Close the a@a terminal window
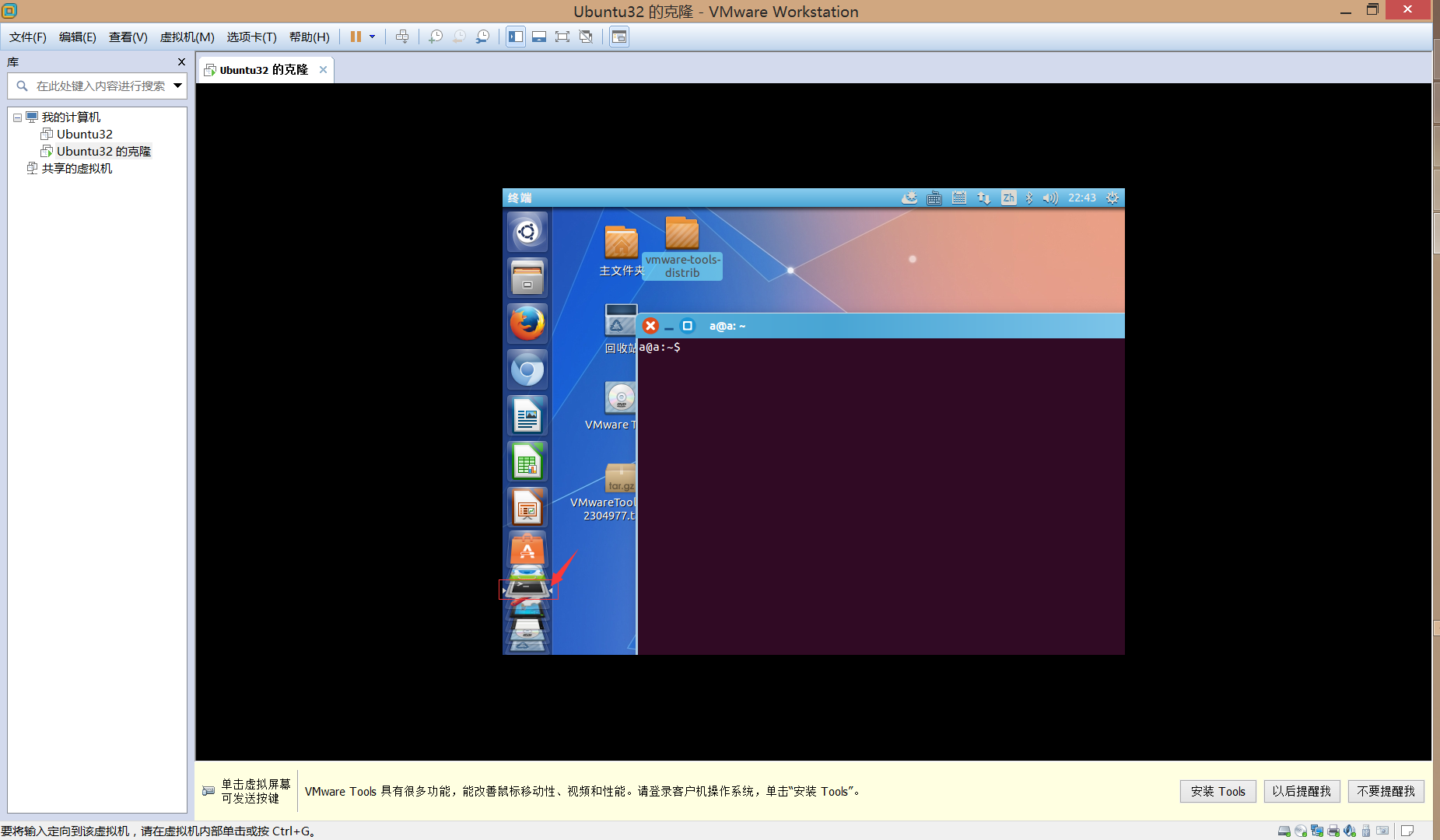Viewport: 1440px width, 840px height. tap(650, 326)
